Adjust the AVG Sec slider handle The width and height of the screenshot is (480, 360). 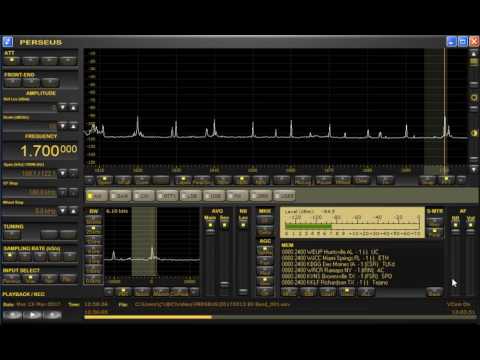click(x=224, y=284)
